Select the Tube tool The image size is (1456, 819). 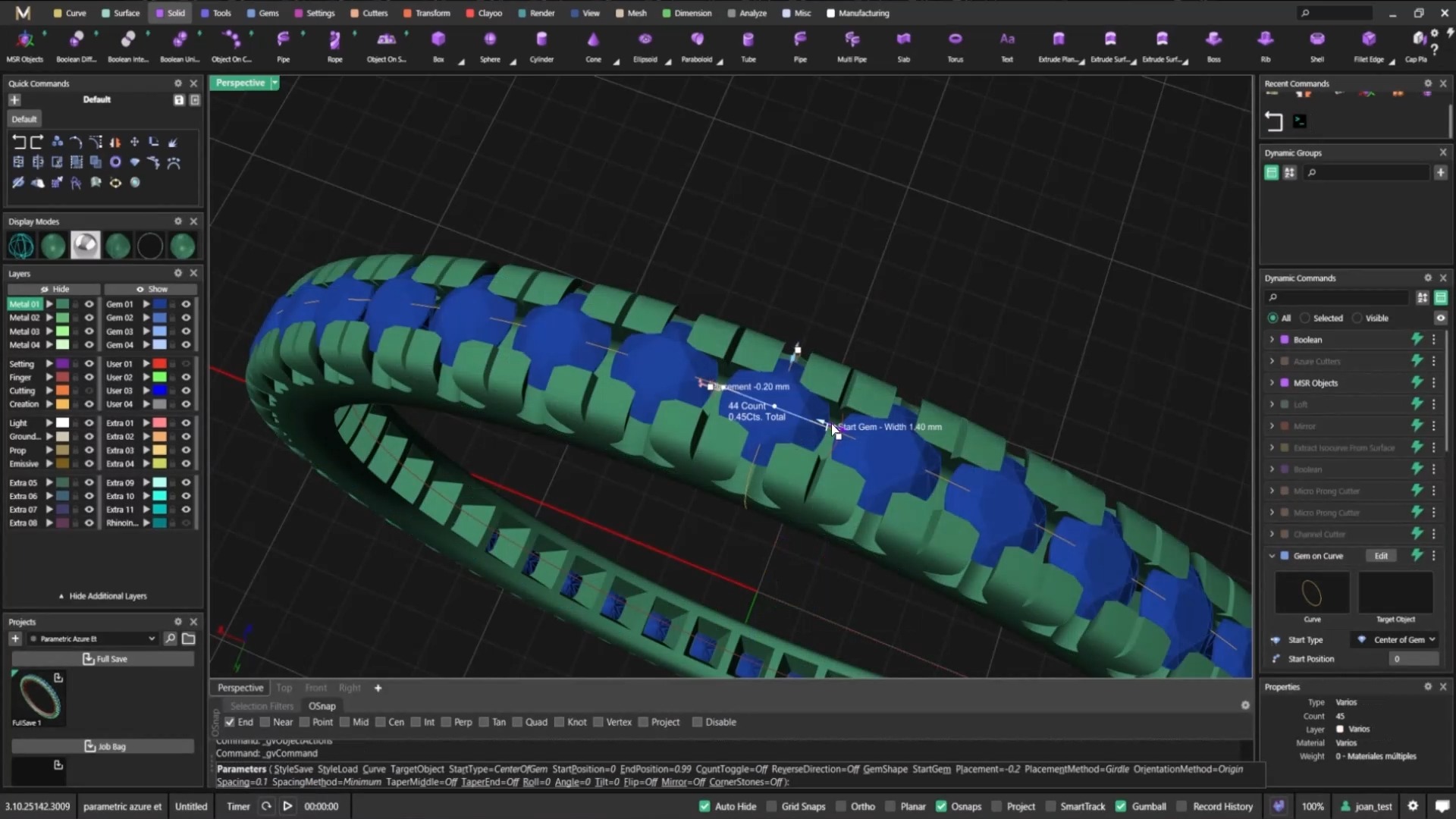tap(748, 45)
